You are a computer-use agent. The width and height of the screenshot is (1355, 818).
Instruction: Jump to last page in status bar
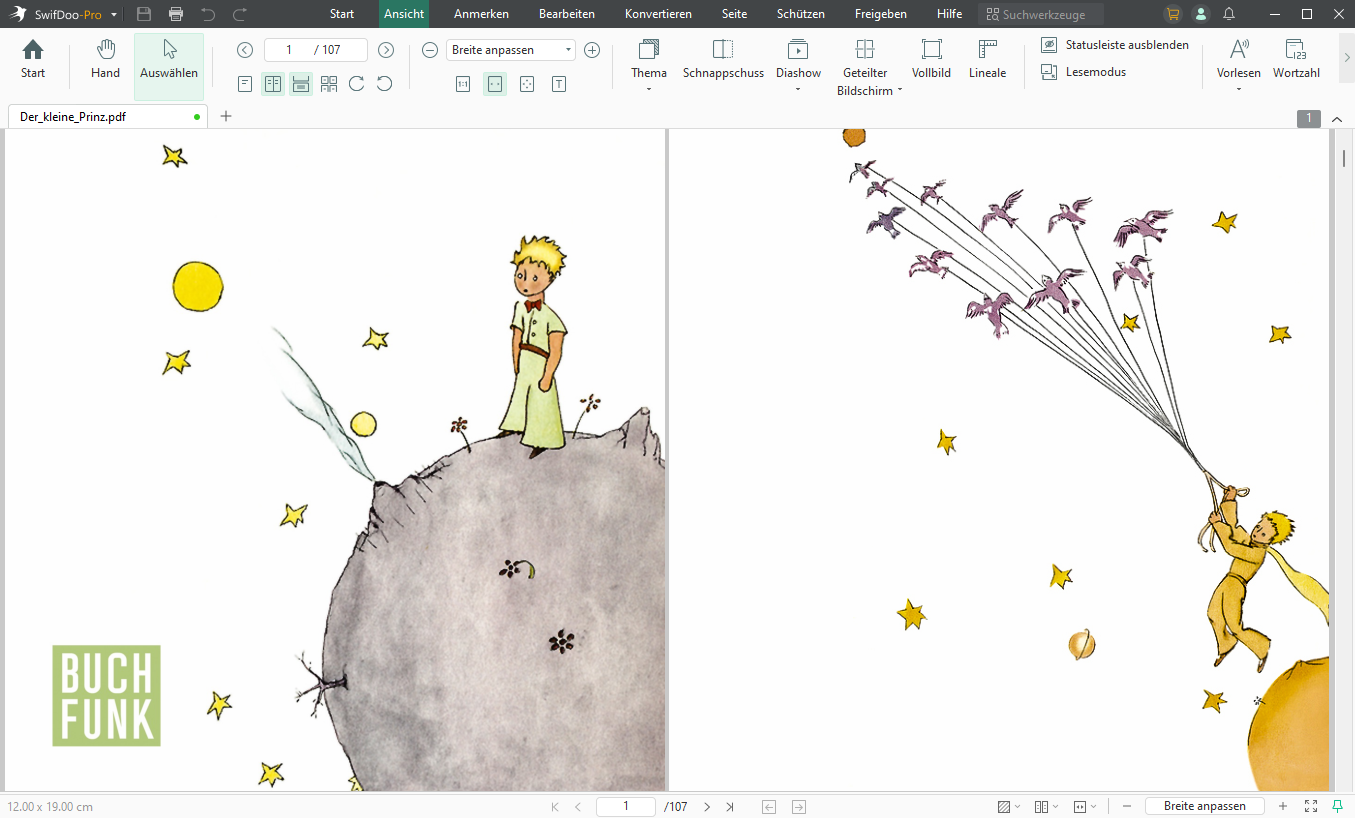(730, 806)
